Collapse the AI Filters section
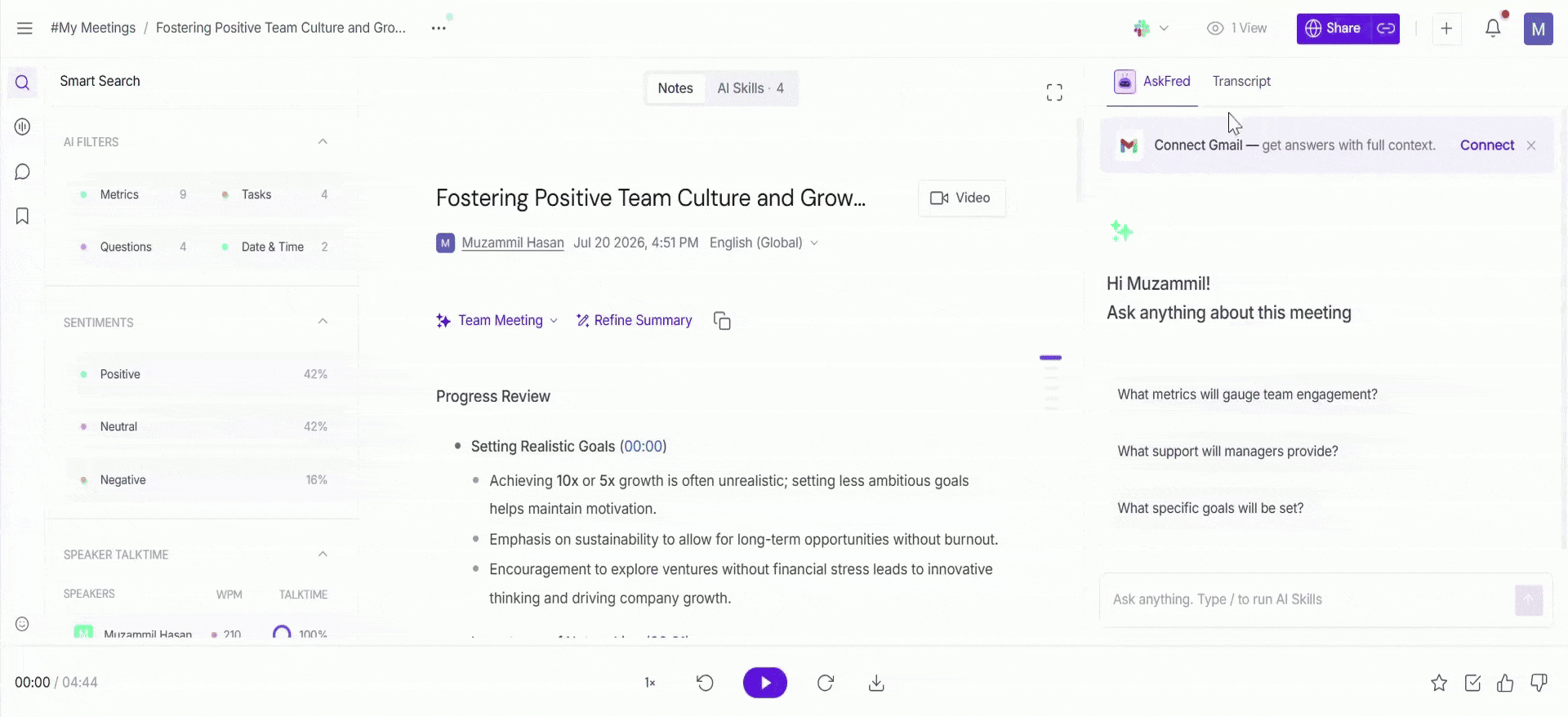The image size is (1568, 717). (x=323, y=141)
